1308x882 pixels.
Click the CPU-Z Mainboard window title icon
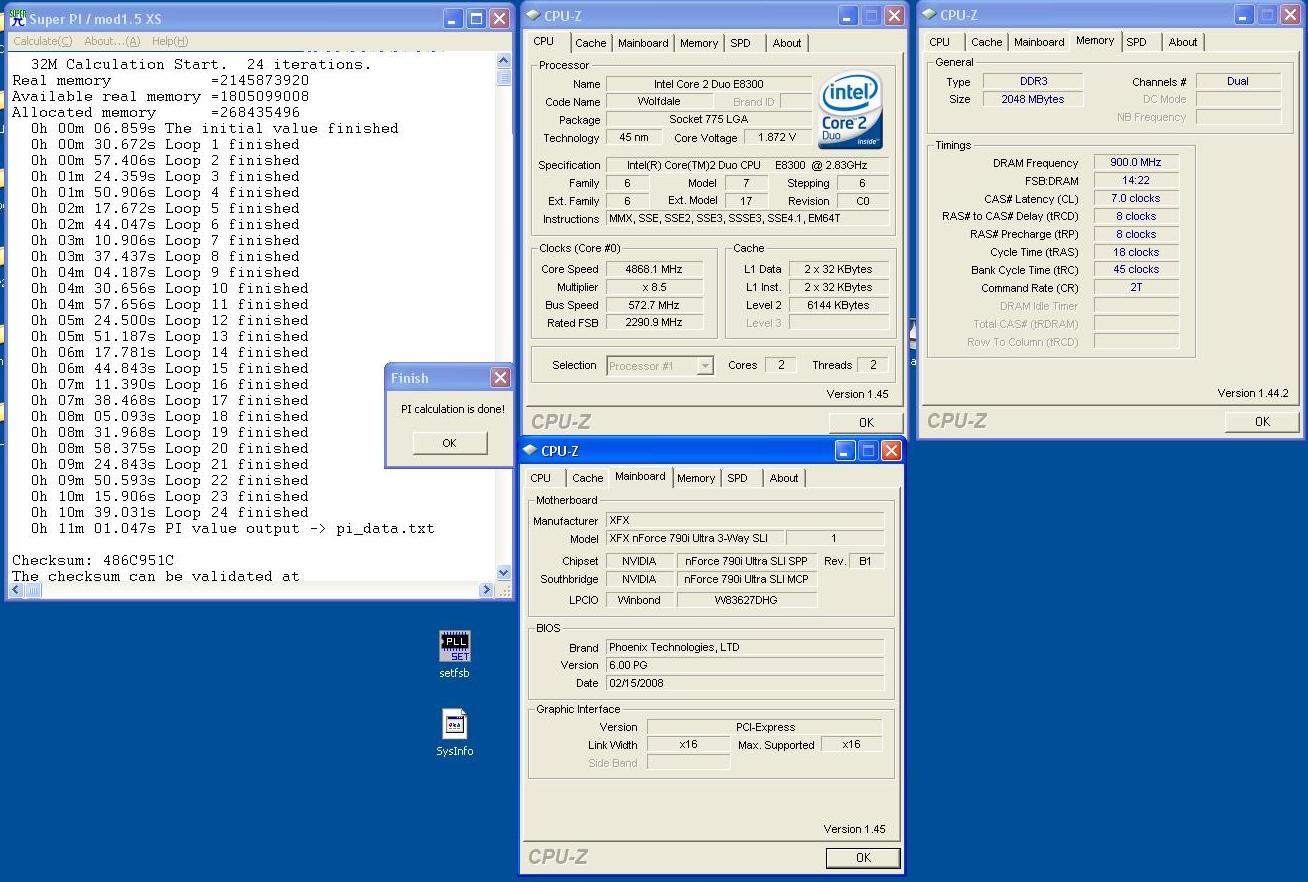(x=531, y=451)
